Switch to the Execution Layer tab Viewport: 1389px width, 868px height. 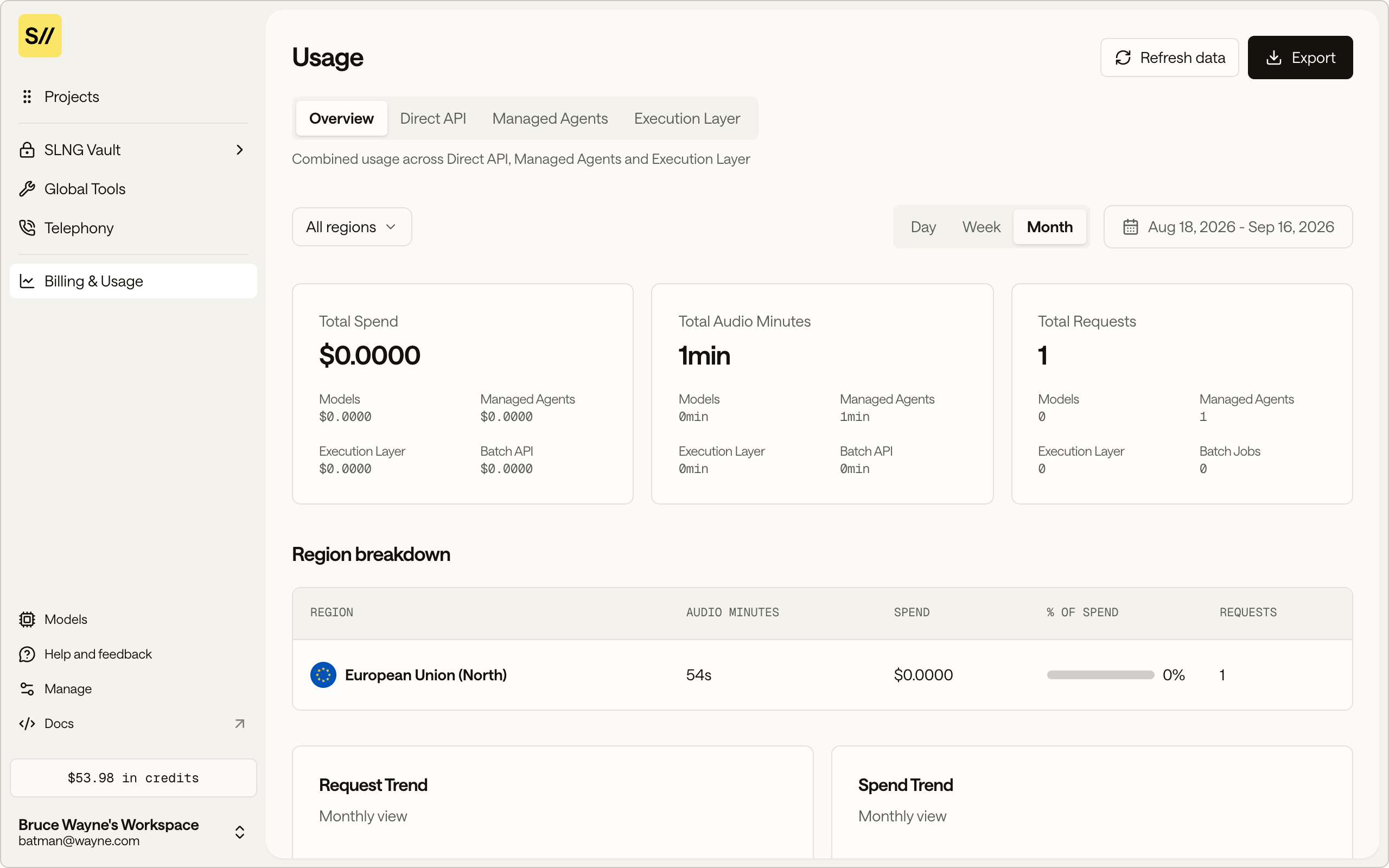[687, 118]
